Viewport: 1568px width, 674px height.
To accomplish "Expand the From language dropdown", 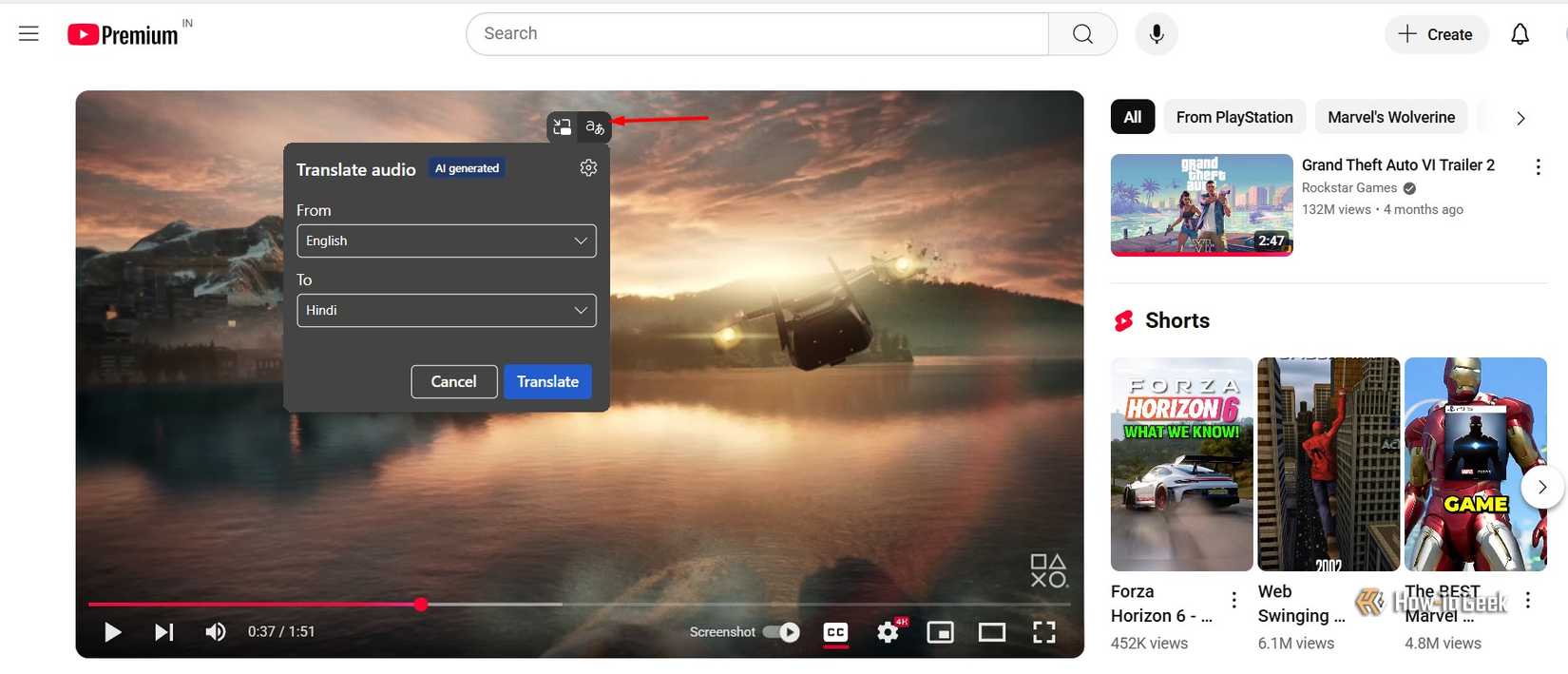I will [446, 241].
